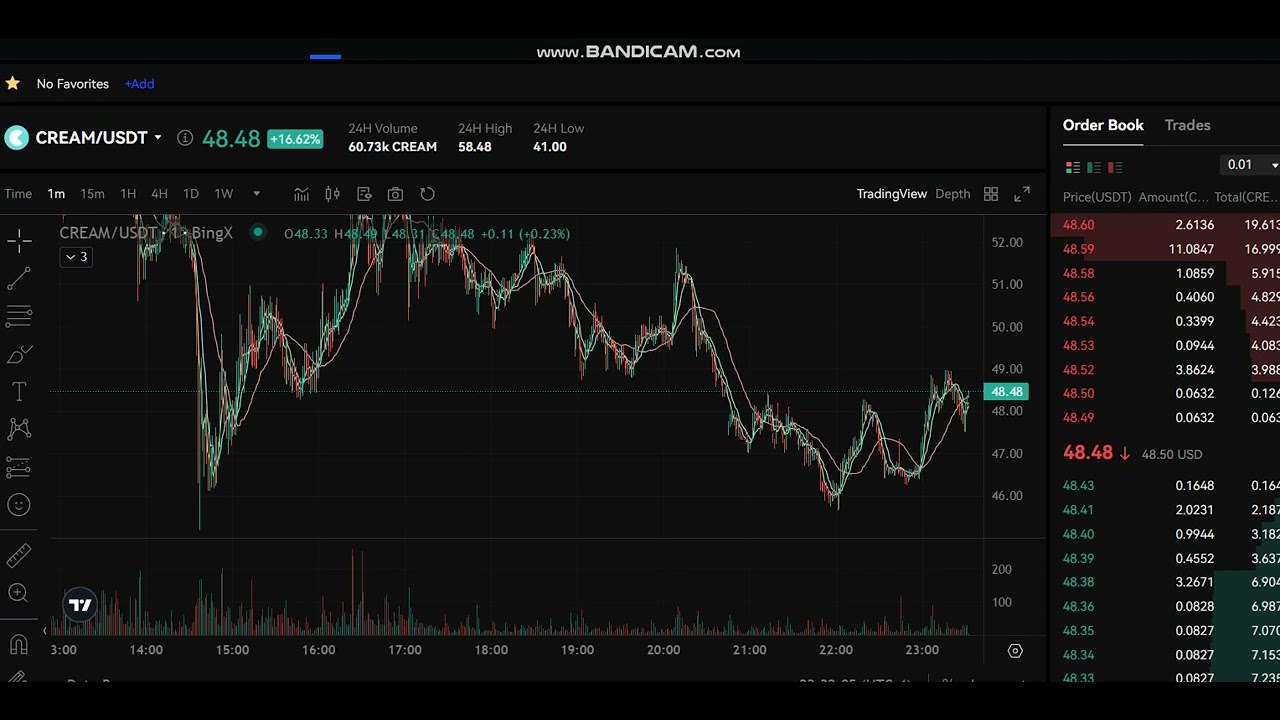Click the green market status dot

point(258,233)
